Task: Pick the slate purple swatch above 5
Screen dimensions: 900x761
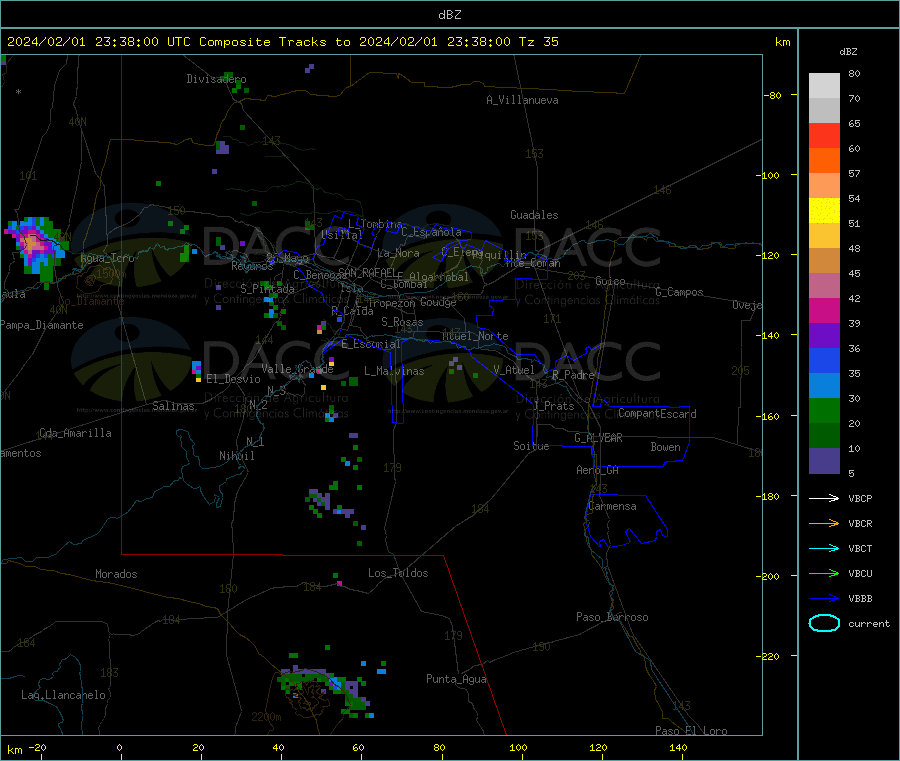Action: (824, 461)
